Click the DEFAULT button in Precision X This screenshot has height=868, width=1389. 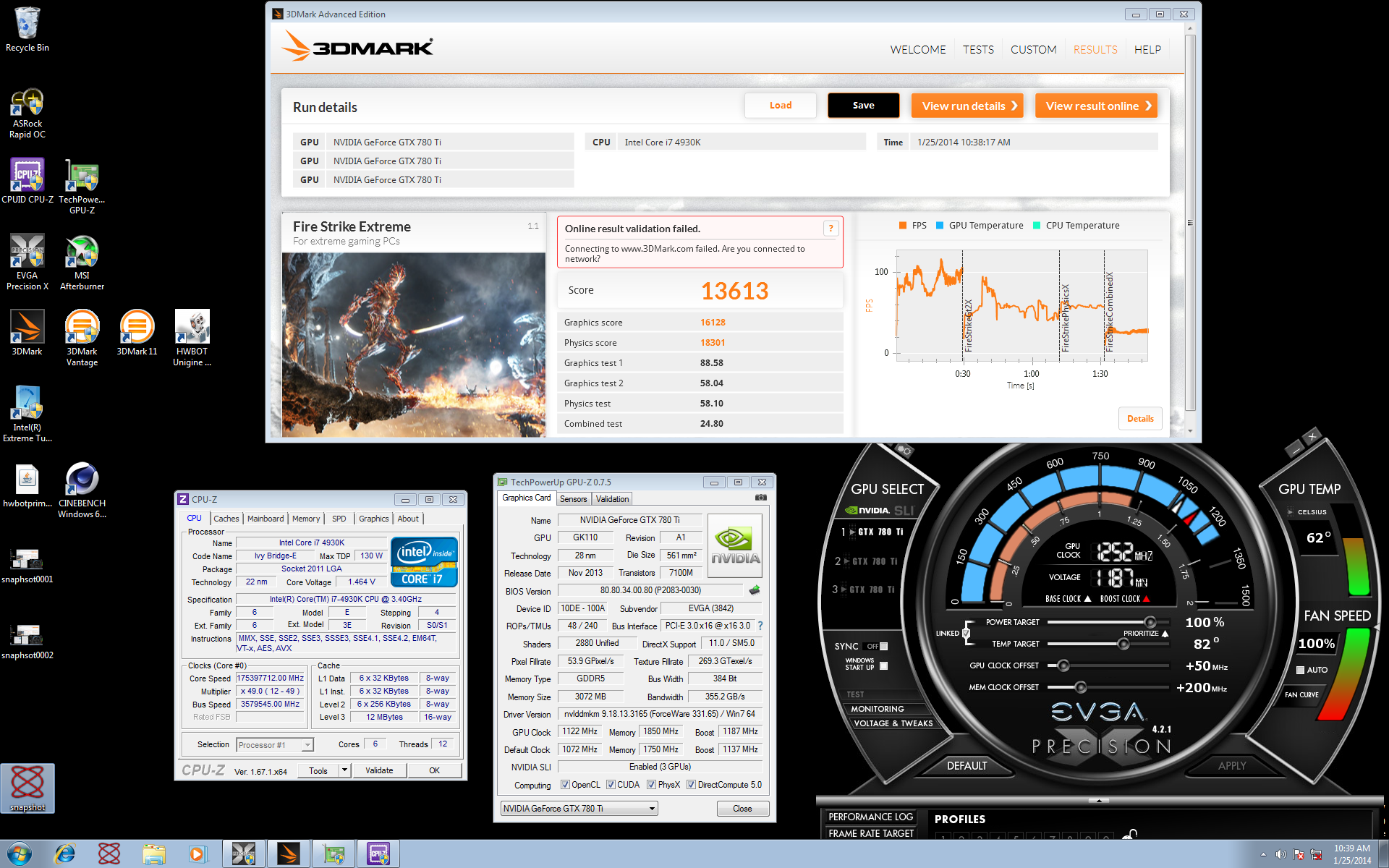[967, 765]
